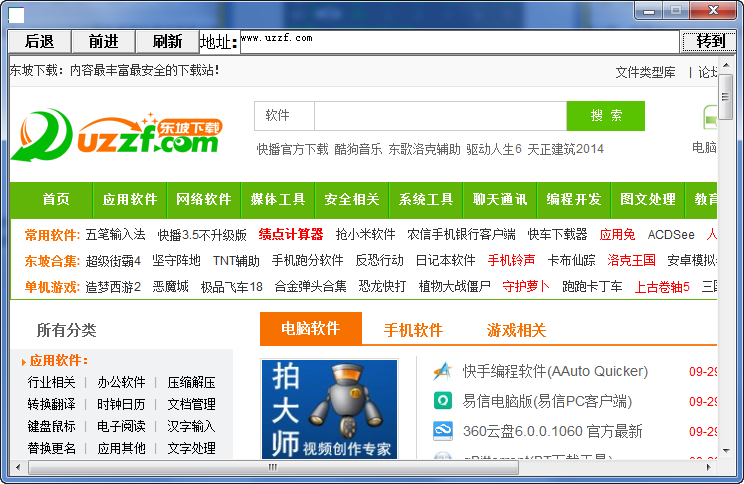Open the 抢小米软件 link
The height and width of the screenshot is (484, 744).
365,234
